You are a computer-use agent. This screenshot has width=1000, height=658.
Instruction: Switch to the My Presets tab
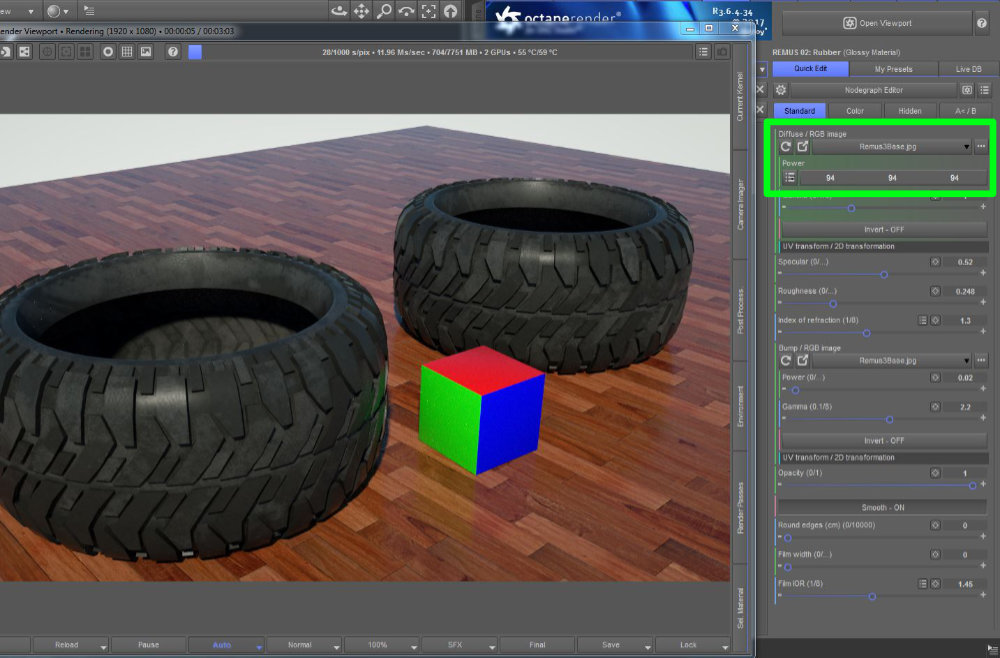pyautogui.click(x=893, y=68)
